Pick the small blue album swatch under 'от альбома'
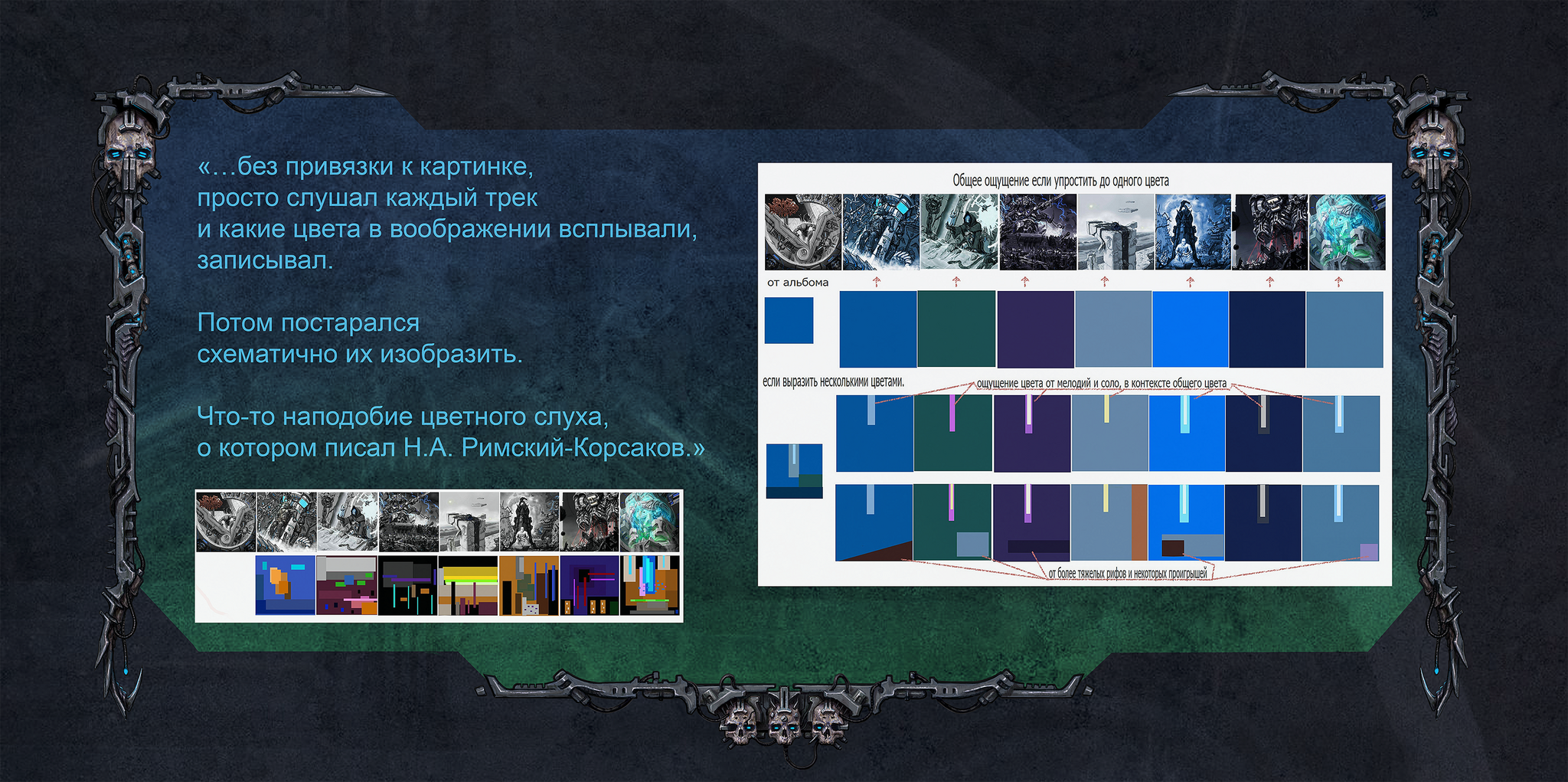 (789, 320)
